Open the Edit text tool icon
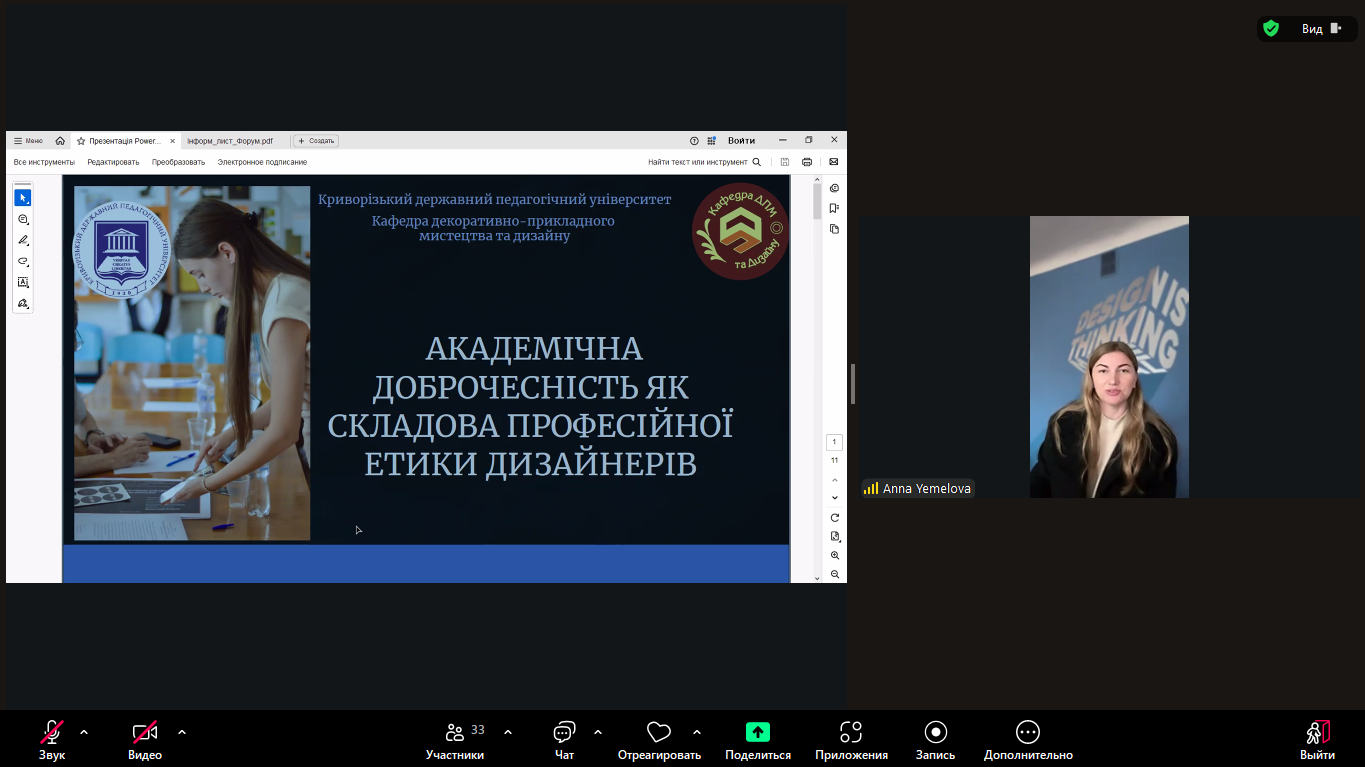Viewport: 1365px width, 767px height. pos(23,282)
